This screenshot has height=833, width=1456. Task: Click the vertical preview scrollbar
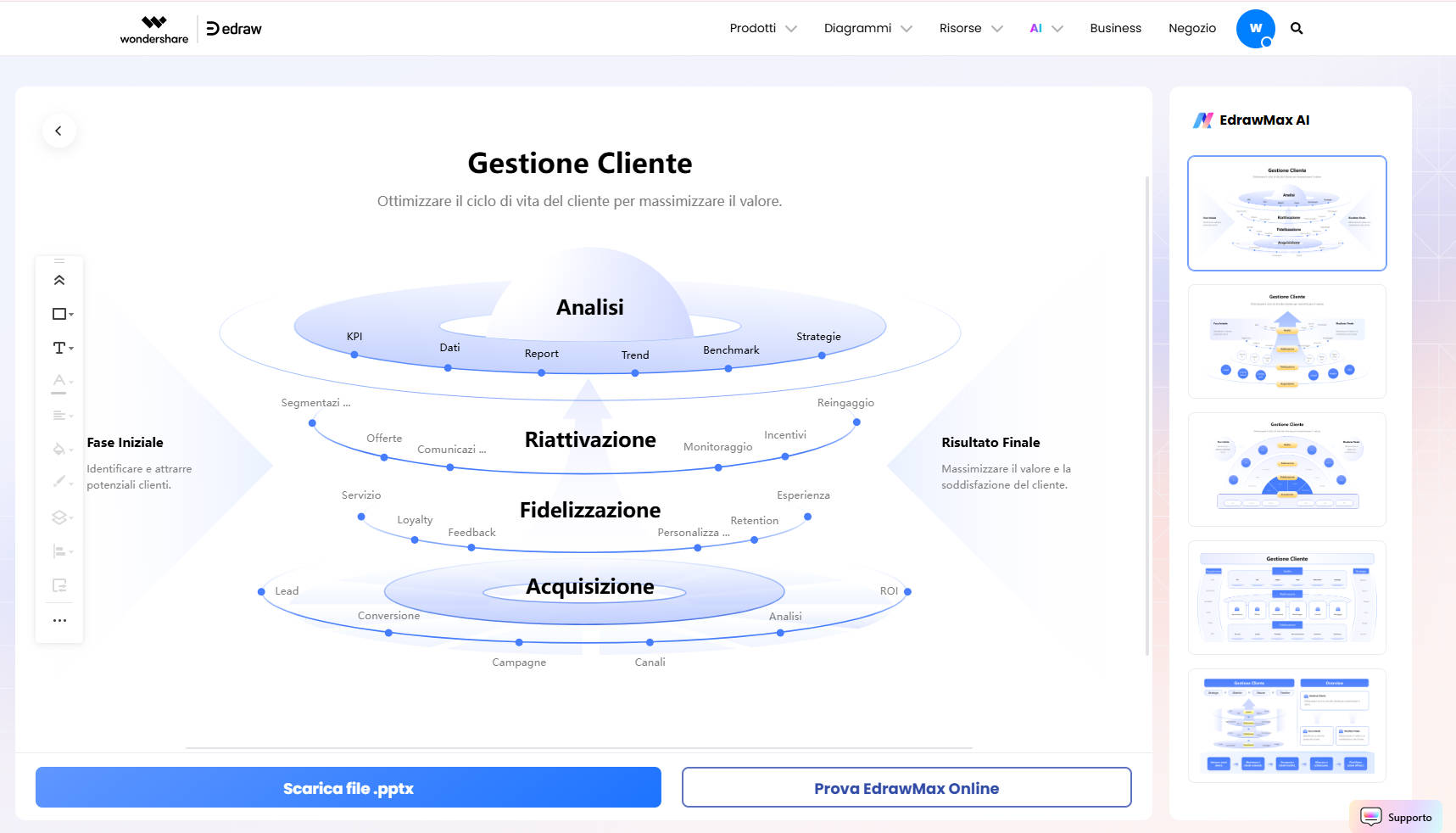tap(1147, 416)
